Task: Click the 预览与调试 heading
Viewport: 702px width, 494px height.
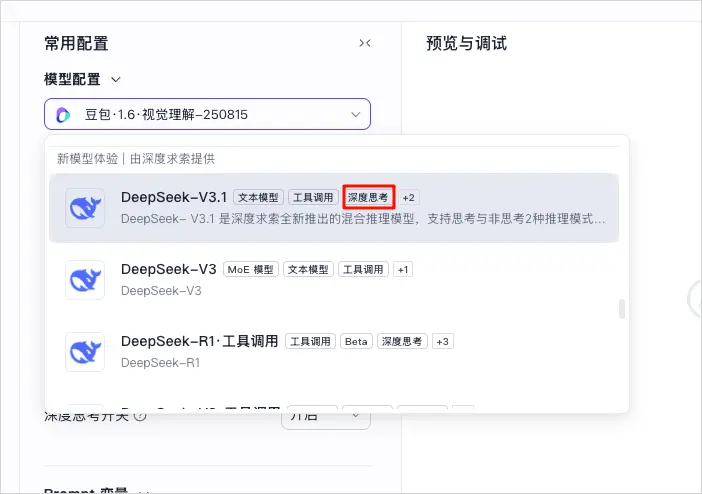Action: pyautogui.click(x=467, y=43)
